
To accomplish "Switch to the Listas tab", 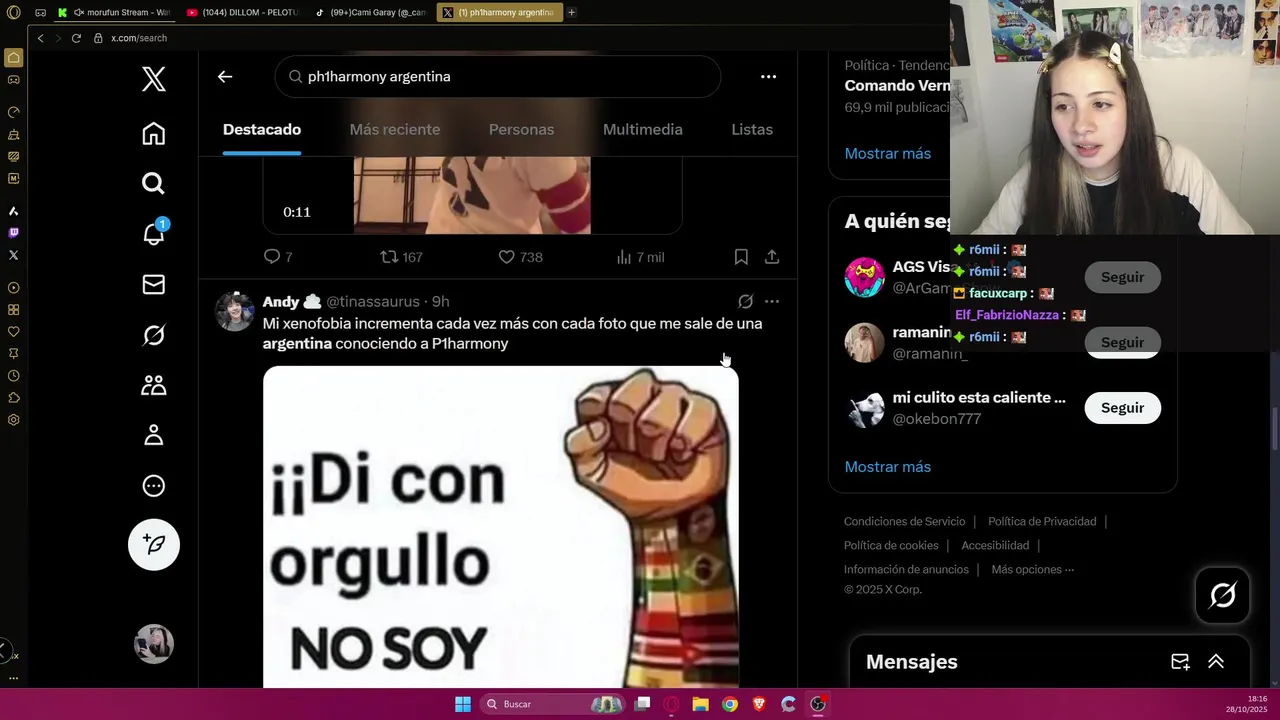I will coord(752,129).
